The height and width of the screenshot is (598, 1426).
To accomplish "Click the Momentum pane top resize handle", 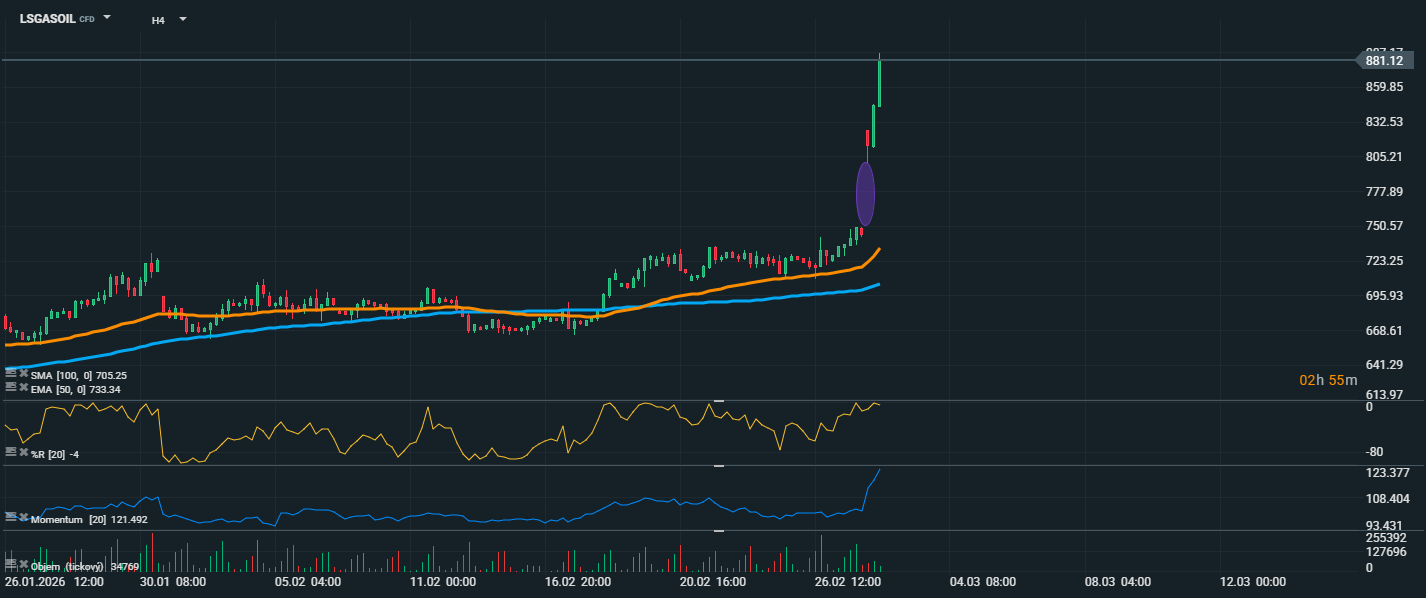I will (x=717, y=466).
